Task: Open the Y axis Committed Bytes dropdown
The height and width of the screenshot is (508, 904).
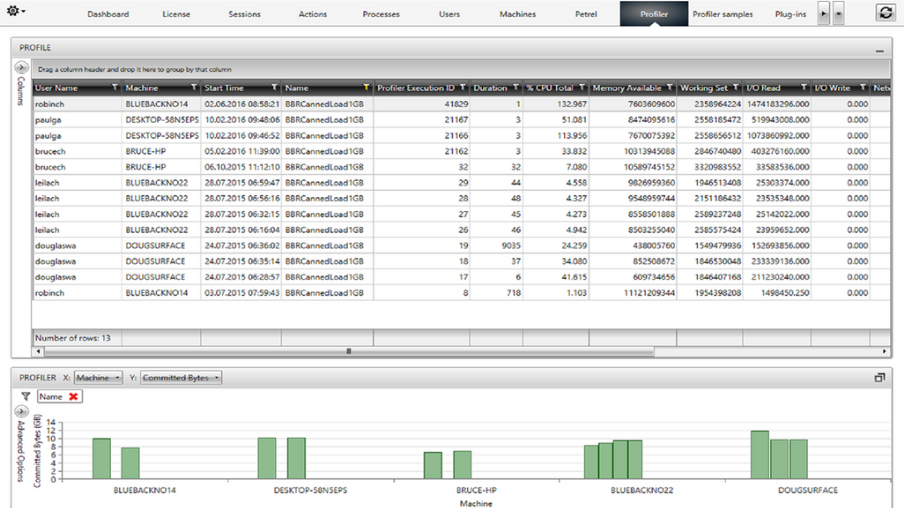Action: click(x=181, y=378)
